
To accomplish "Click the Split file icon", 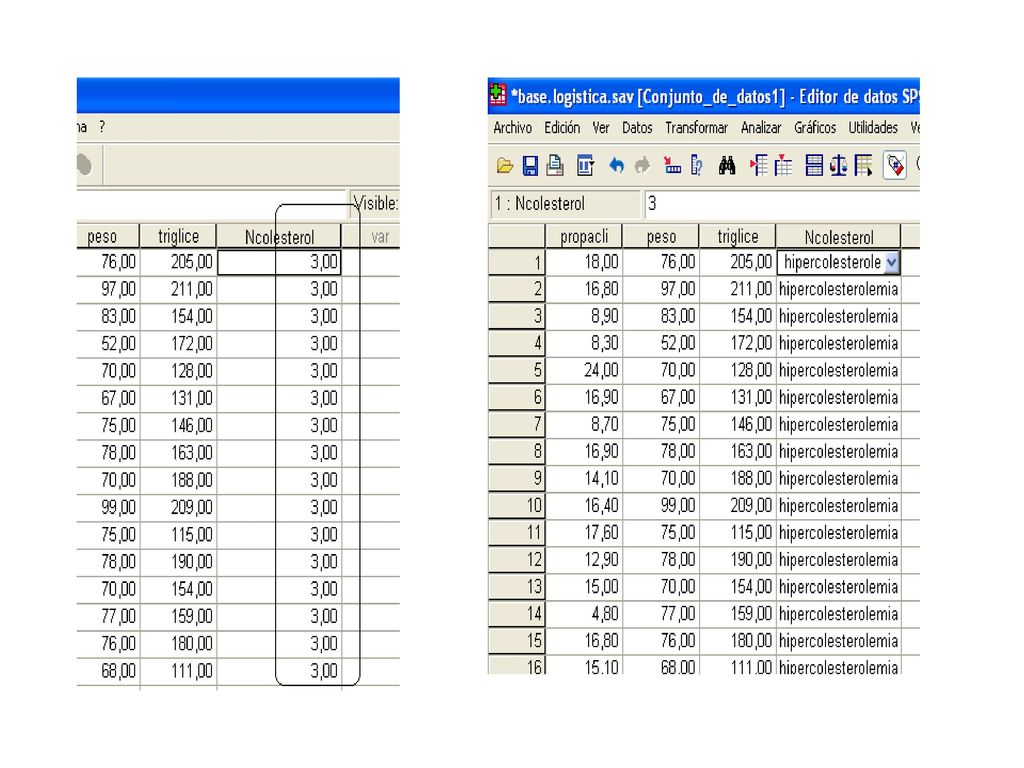I will point(814,166).
